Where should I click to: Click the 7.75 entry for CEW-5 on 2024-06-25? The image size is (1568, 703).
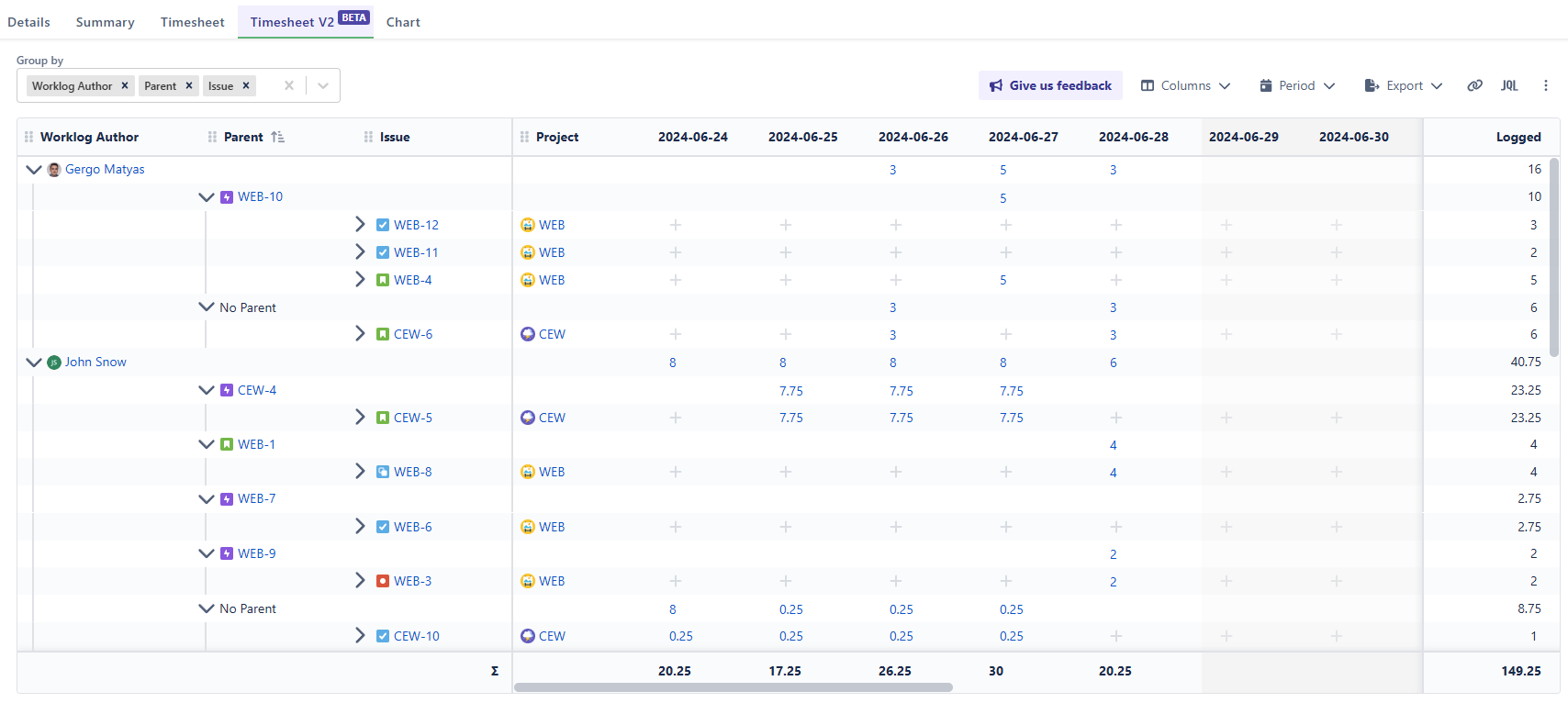[x=790, y=418]
